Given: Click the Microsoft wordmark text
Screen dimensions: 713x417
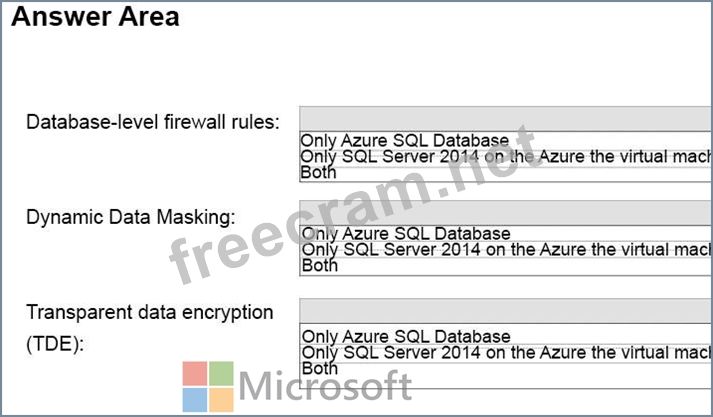Looking at the screenshot, I should (x=325, y=387).
